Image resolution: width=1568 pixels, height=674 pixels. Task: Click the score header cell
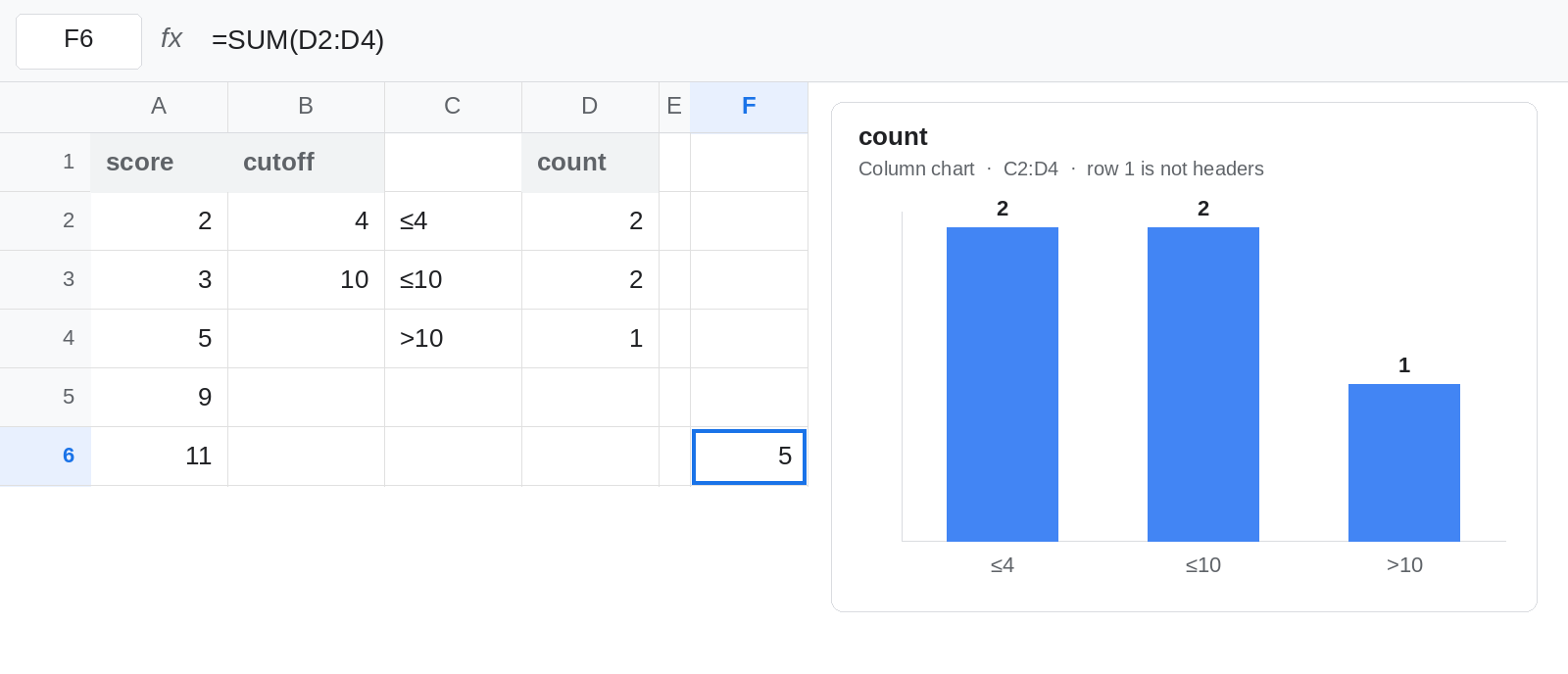tap(159, 162)
